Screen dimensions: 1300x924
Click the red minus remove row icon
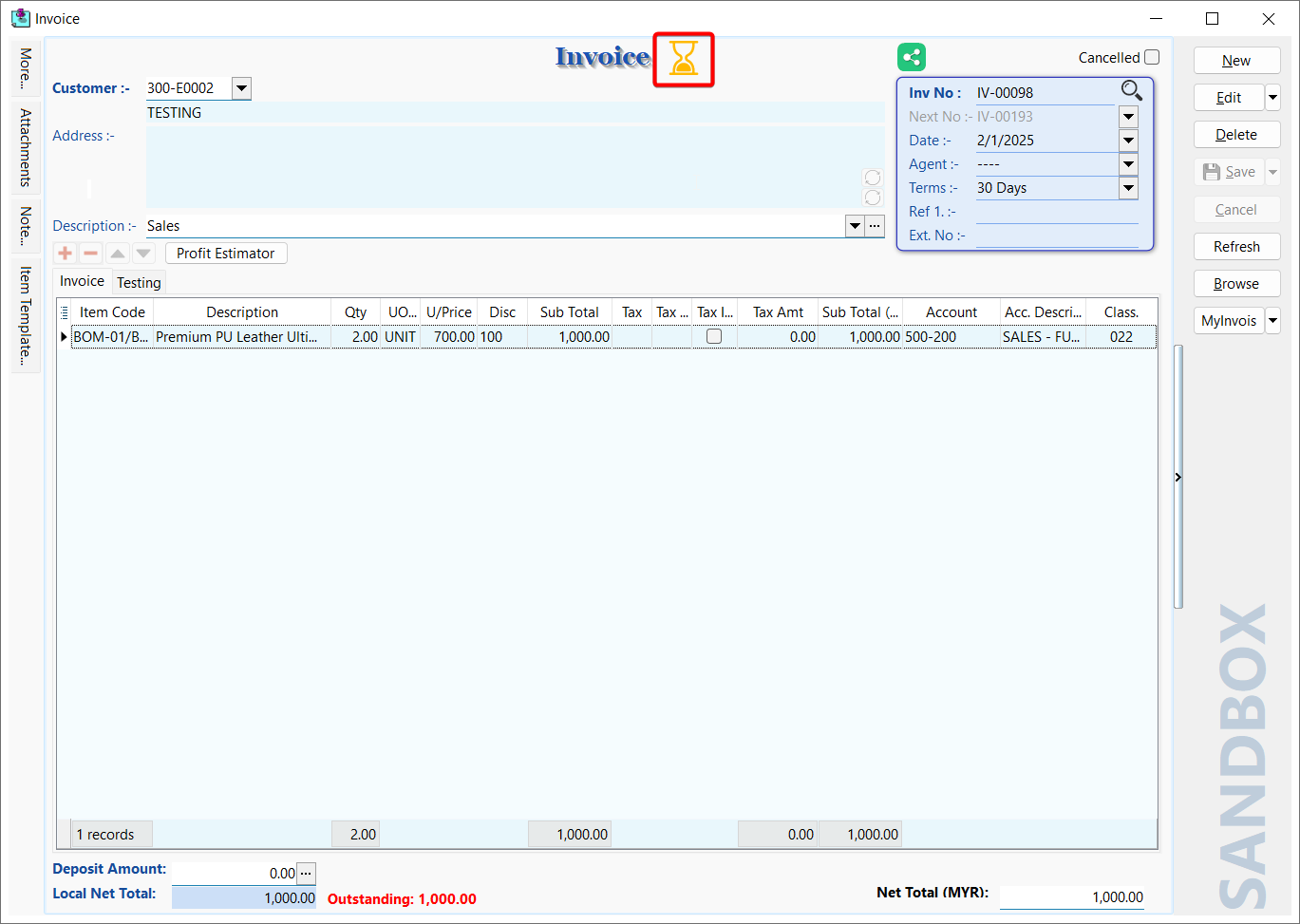tap(91, 254)
